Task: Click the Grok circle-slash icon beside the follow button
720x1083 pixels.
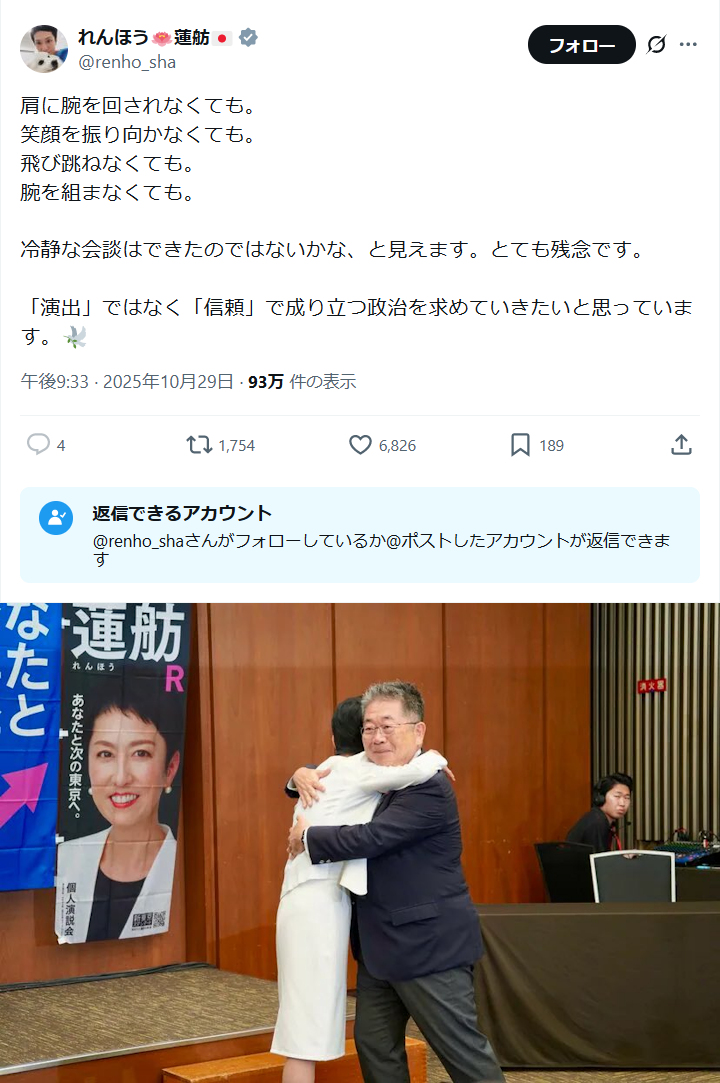Action: (656, 44)
